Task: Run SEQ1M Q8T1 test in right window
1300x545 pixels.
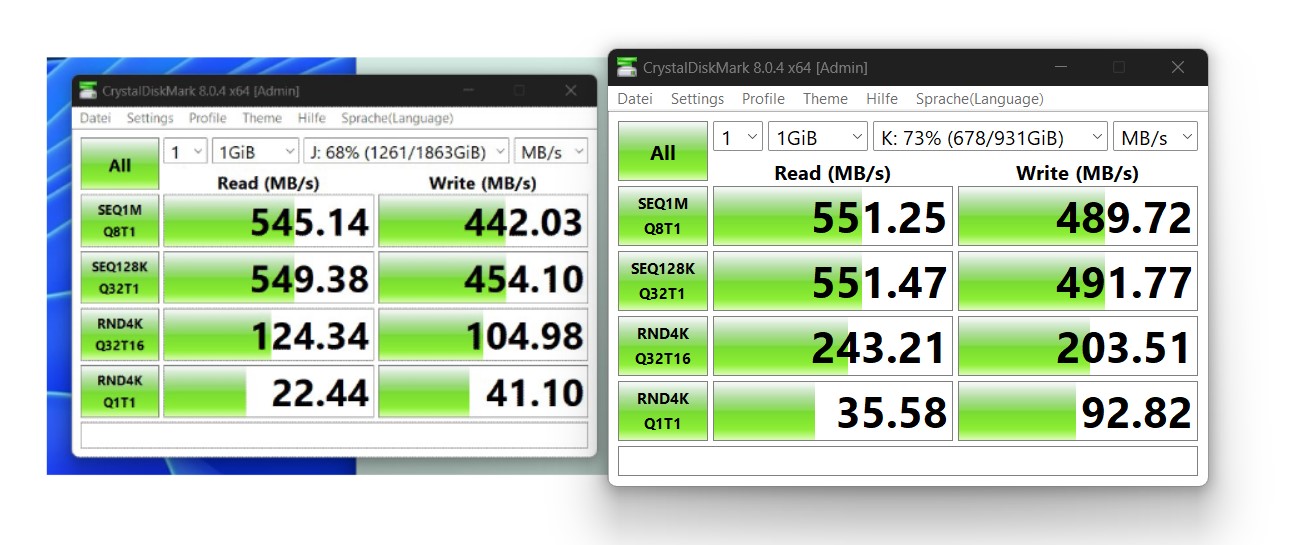Action: click(x=663, y=216)
